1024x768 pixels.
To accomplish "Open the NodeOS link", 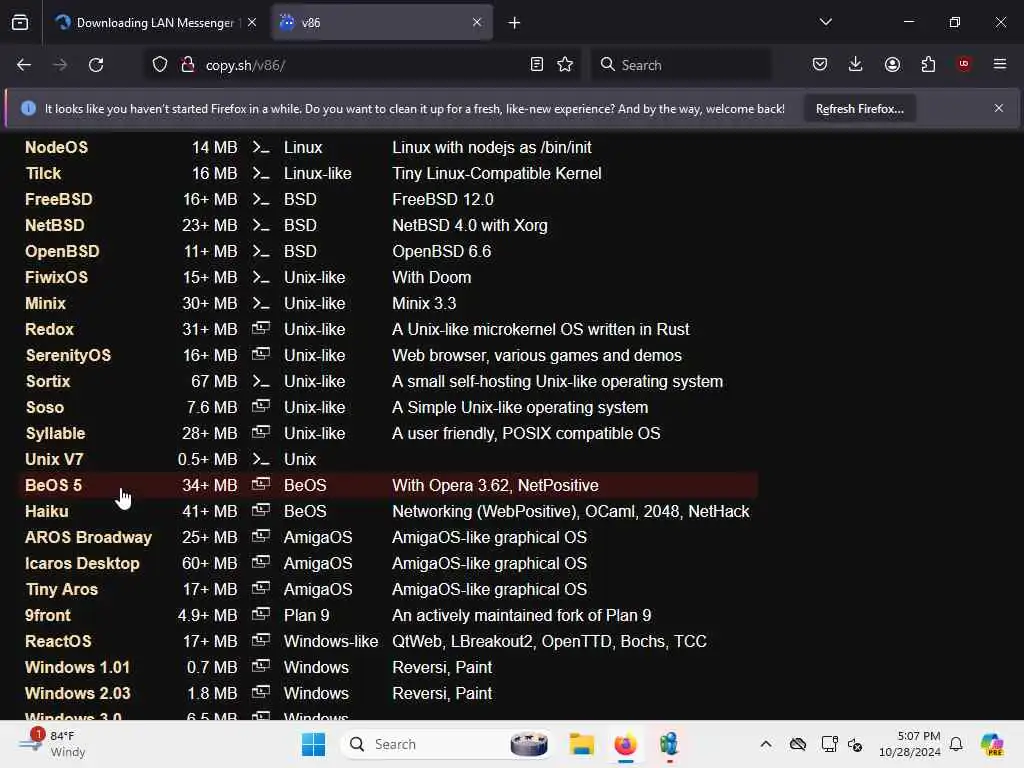I will point(56,148).
